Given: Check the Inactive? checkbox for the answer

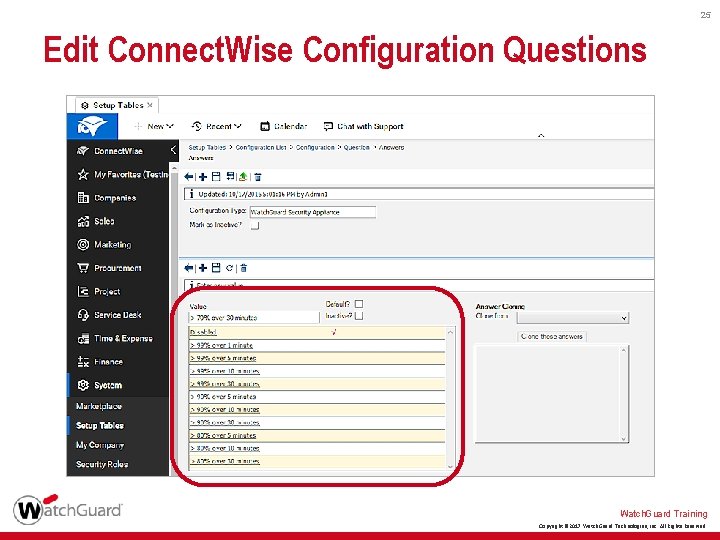Looking at the screenshot, I should (x=359, y=316).
